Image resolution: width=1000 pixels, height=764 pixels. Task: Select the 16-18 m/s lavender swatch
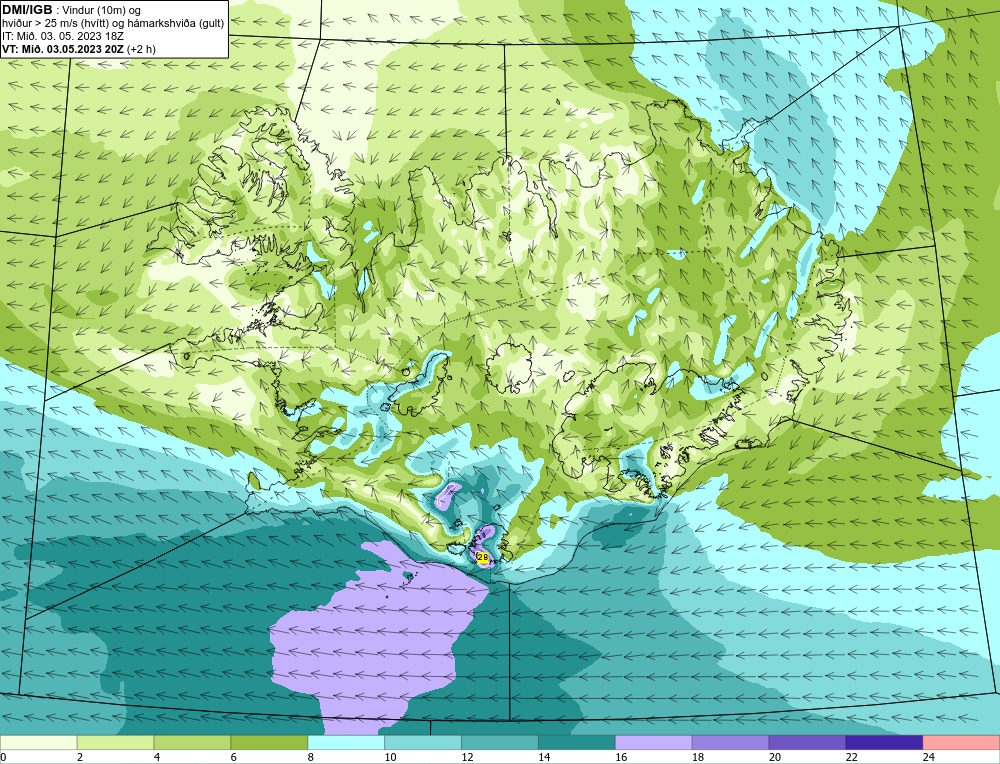pyautogui.click(x=654, y=743)
